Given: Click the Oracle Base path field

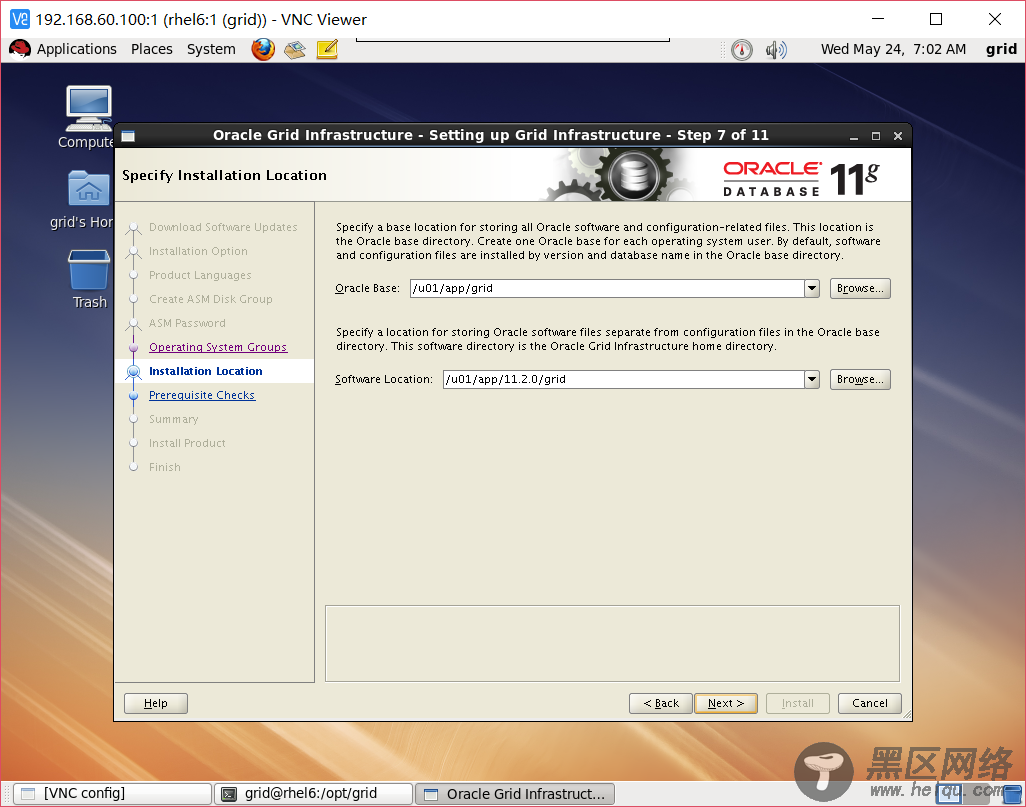Looking at the screenshot, I should tap(607, 288).
